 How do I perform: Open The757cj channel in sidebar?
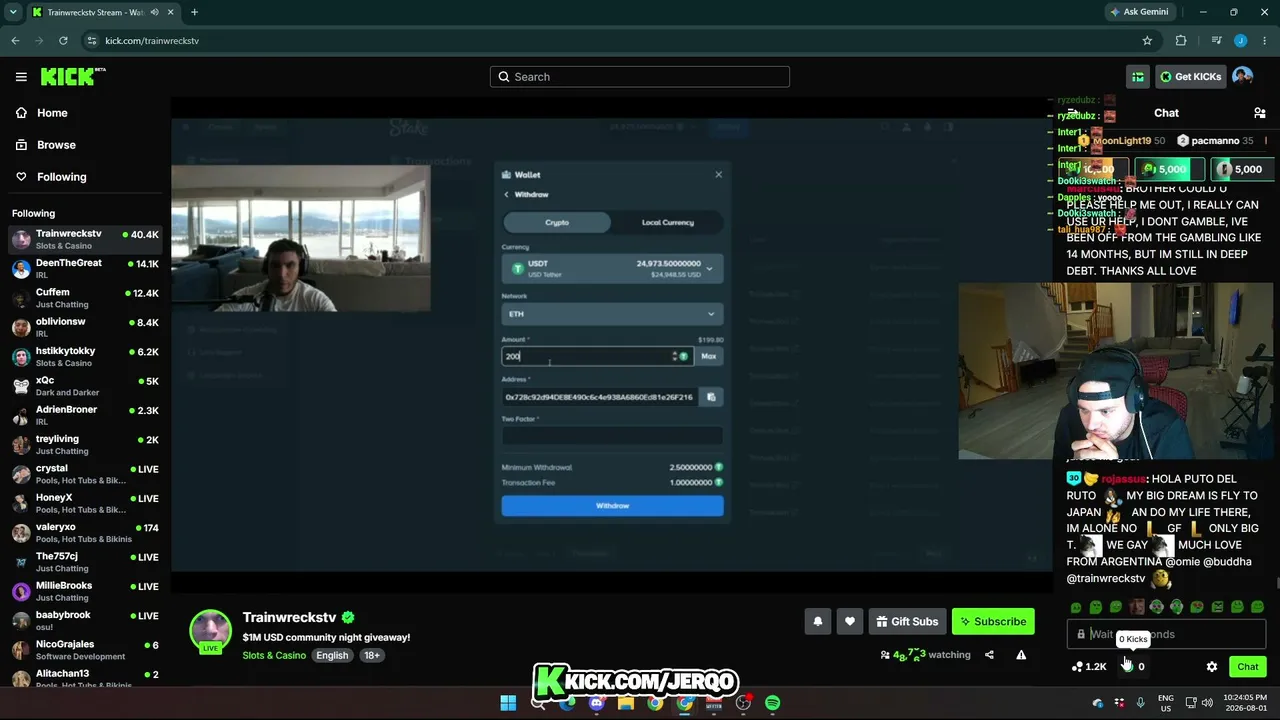(x=85, y=562)
